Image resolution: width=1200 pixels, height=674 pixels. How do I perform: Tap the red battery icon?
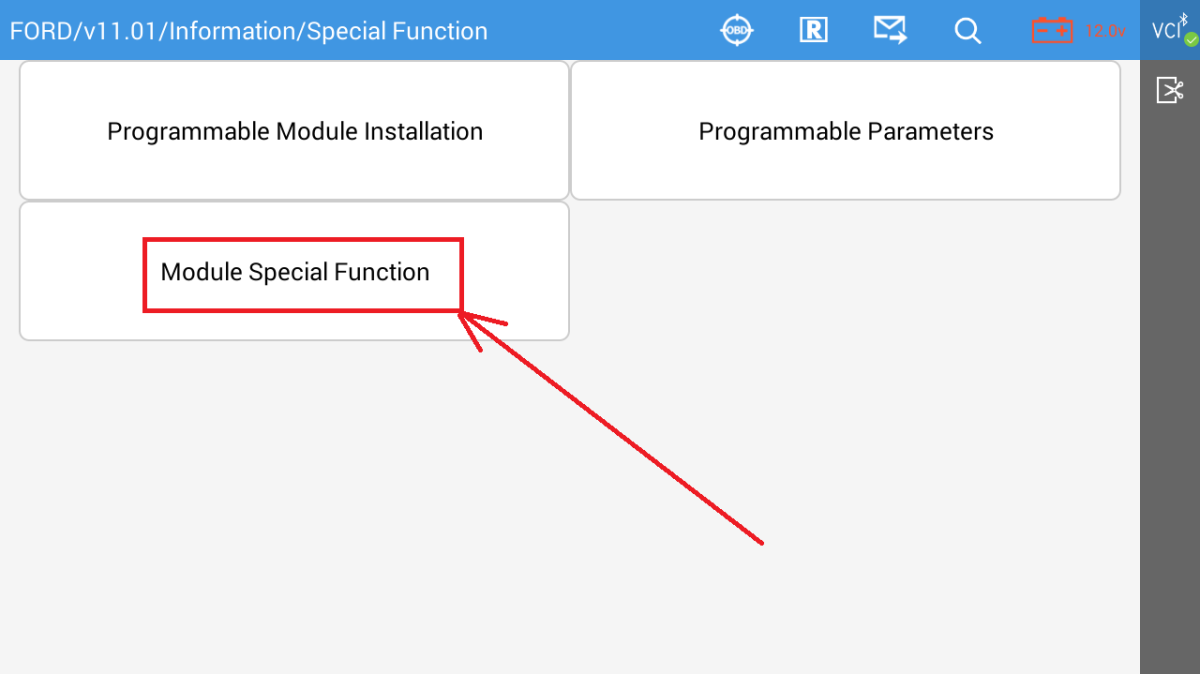(1052, 30)
